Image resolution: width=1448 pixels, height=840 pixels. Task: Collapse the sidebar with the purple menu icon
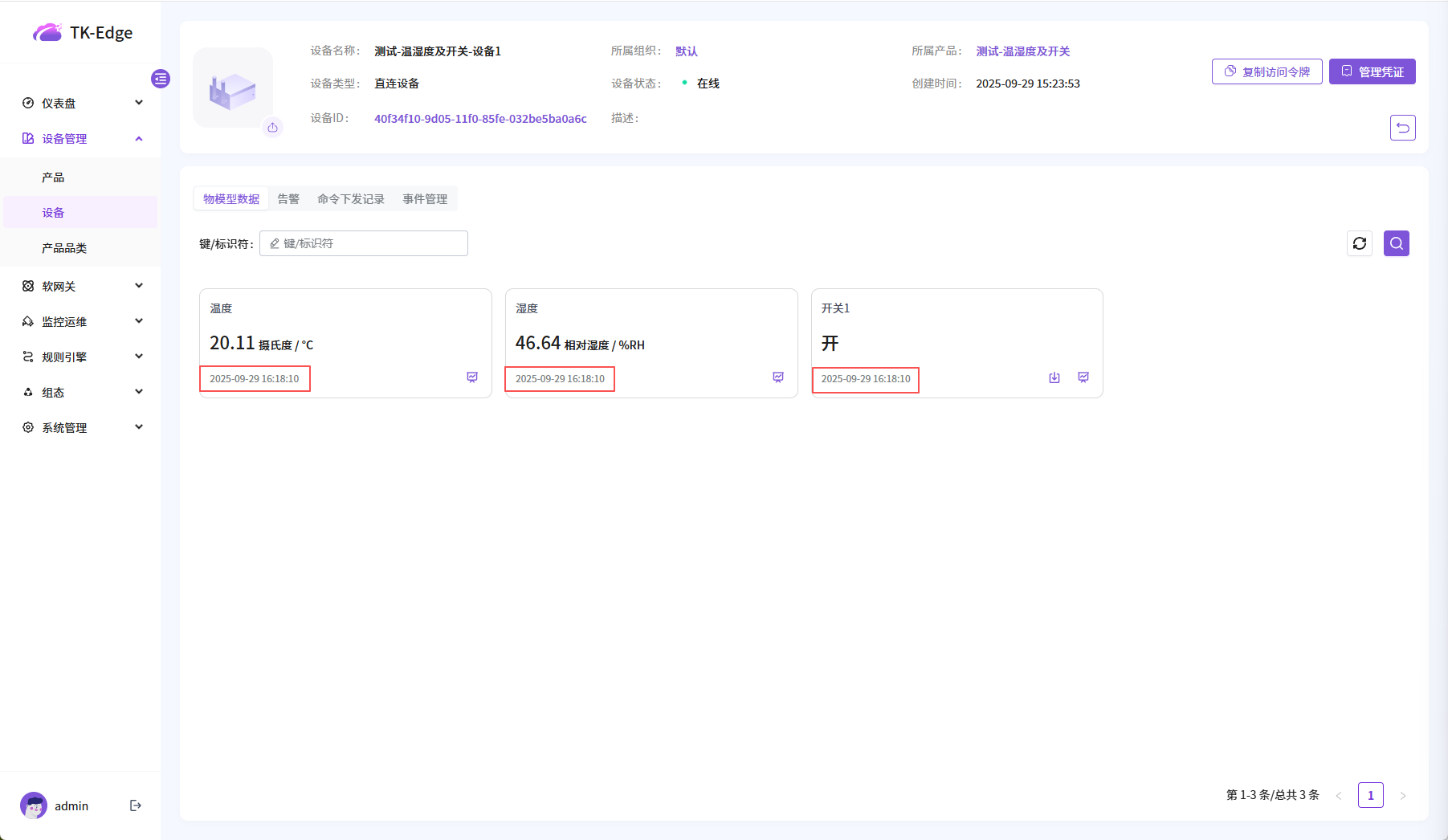[161, 79]
